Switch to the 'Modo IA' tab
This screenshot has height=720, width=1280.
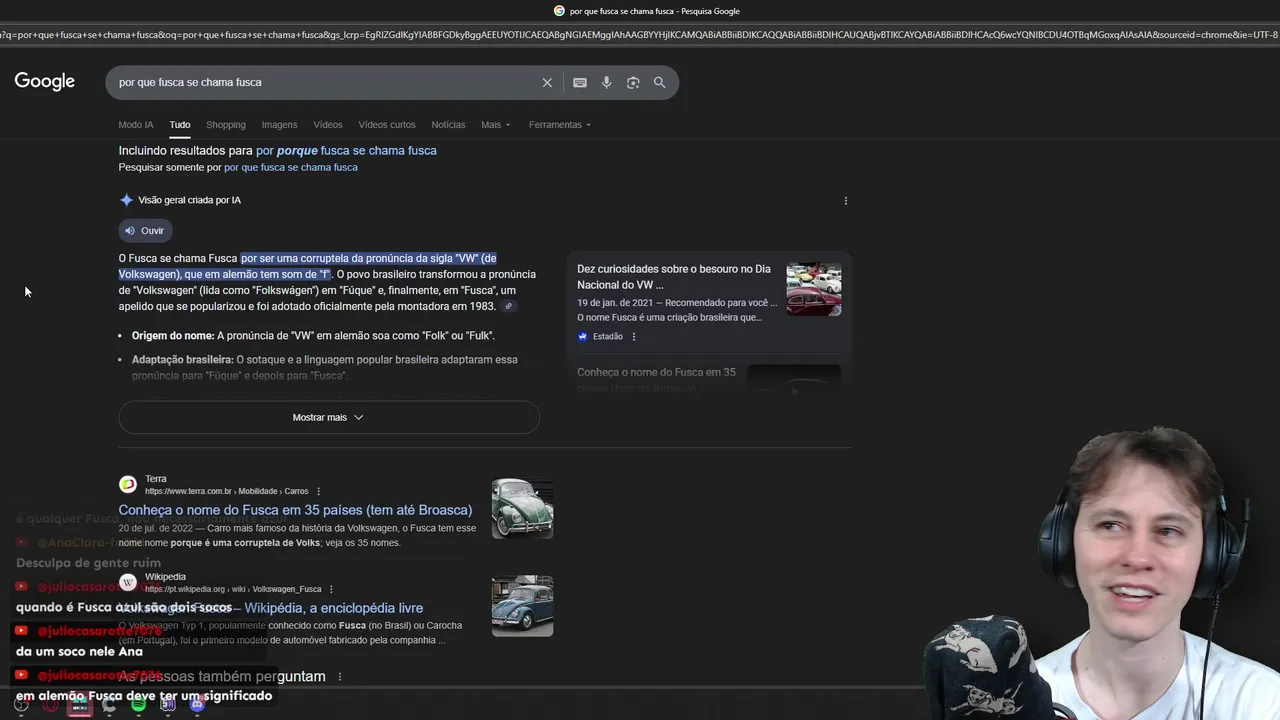136,125
